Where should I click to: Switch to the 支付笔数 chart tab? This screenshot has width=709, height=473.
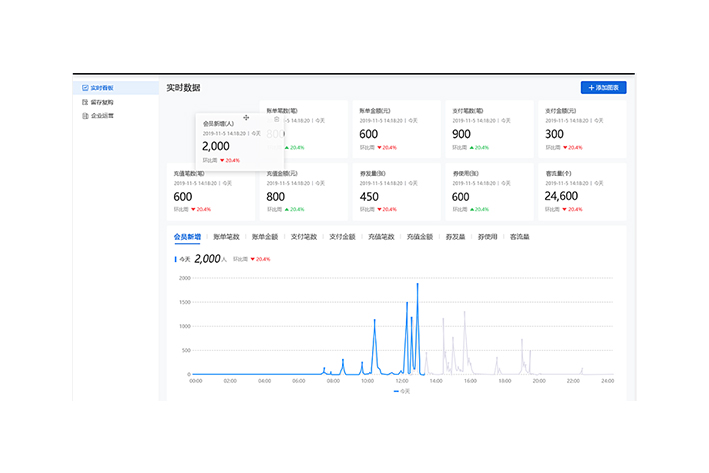(303, 237)
